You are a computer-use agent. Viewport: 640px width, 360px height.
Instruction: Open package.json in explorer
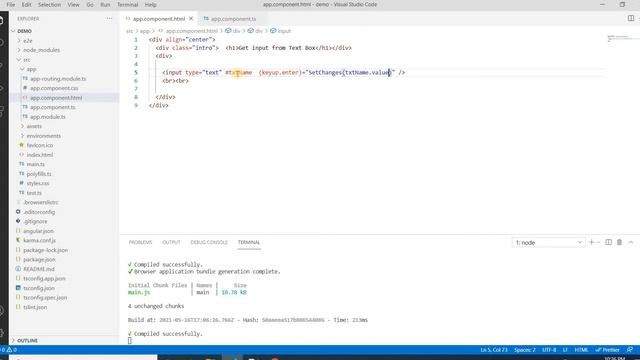pos(39,260)
